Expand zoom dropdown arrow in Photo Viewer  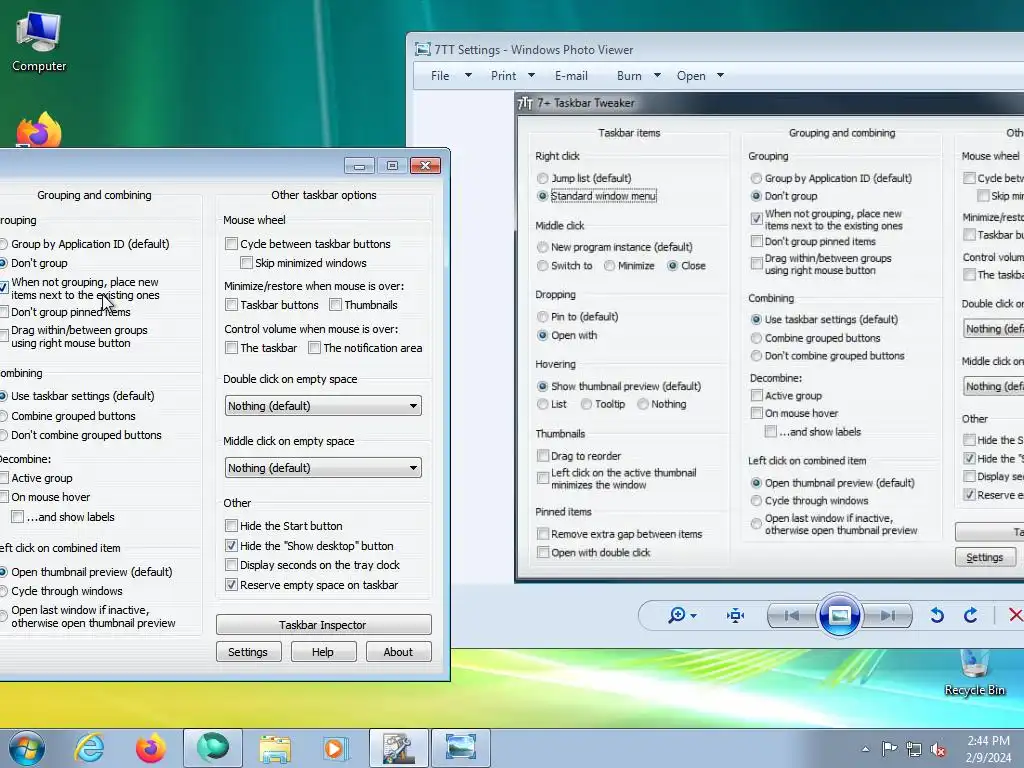(x=694, y=616)
